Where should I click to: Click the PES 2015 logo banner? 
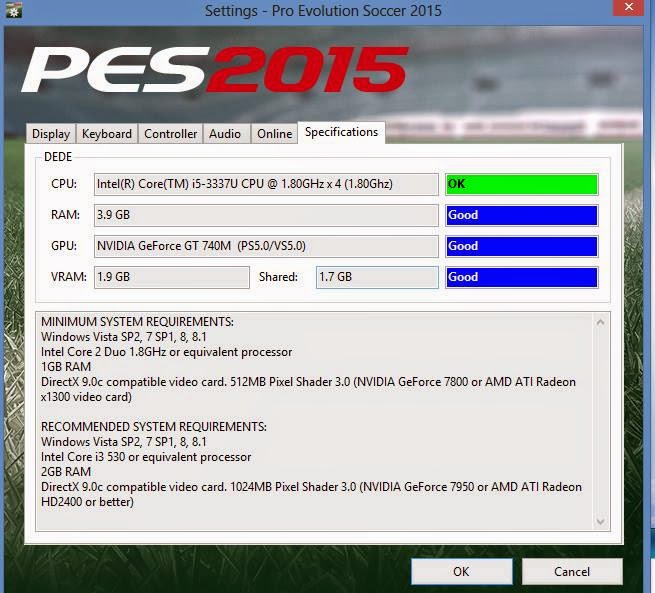click(x=215, y=69)
